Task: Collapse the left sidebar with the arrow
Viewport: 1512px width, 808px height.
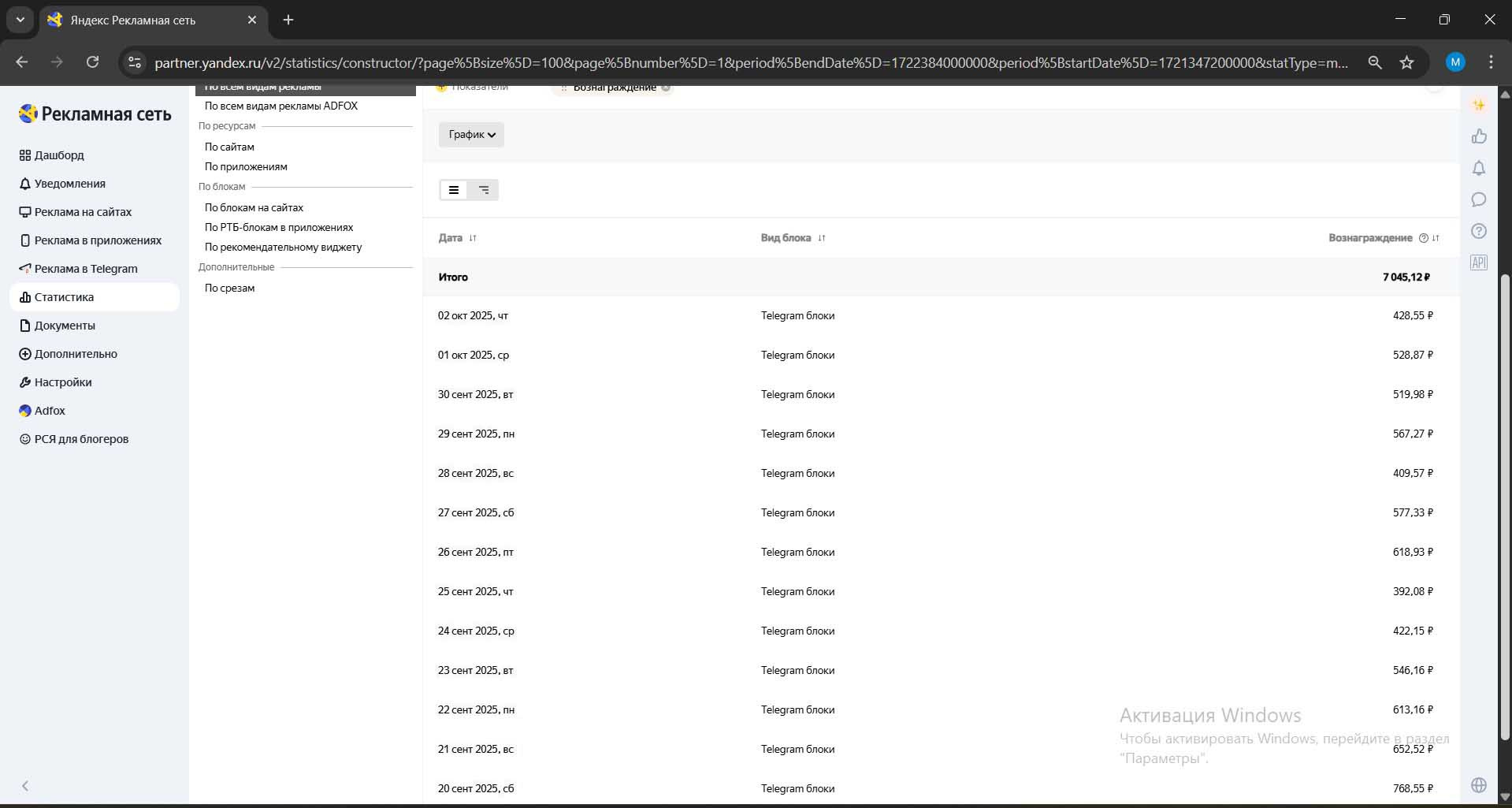Action: pyautogui.click(x=25, y=786)
